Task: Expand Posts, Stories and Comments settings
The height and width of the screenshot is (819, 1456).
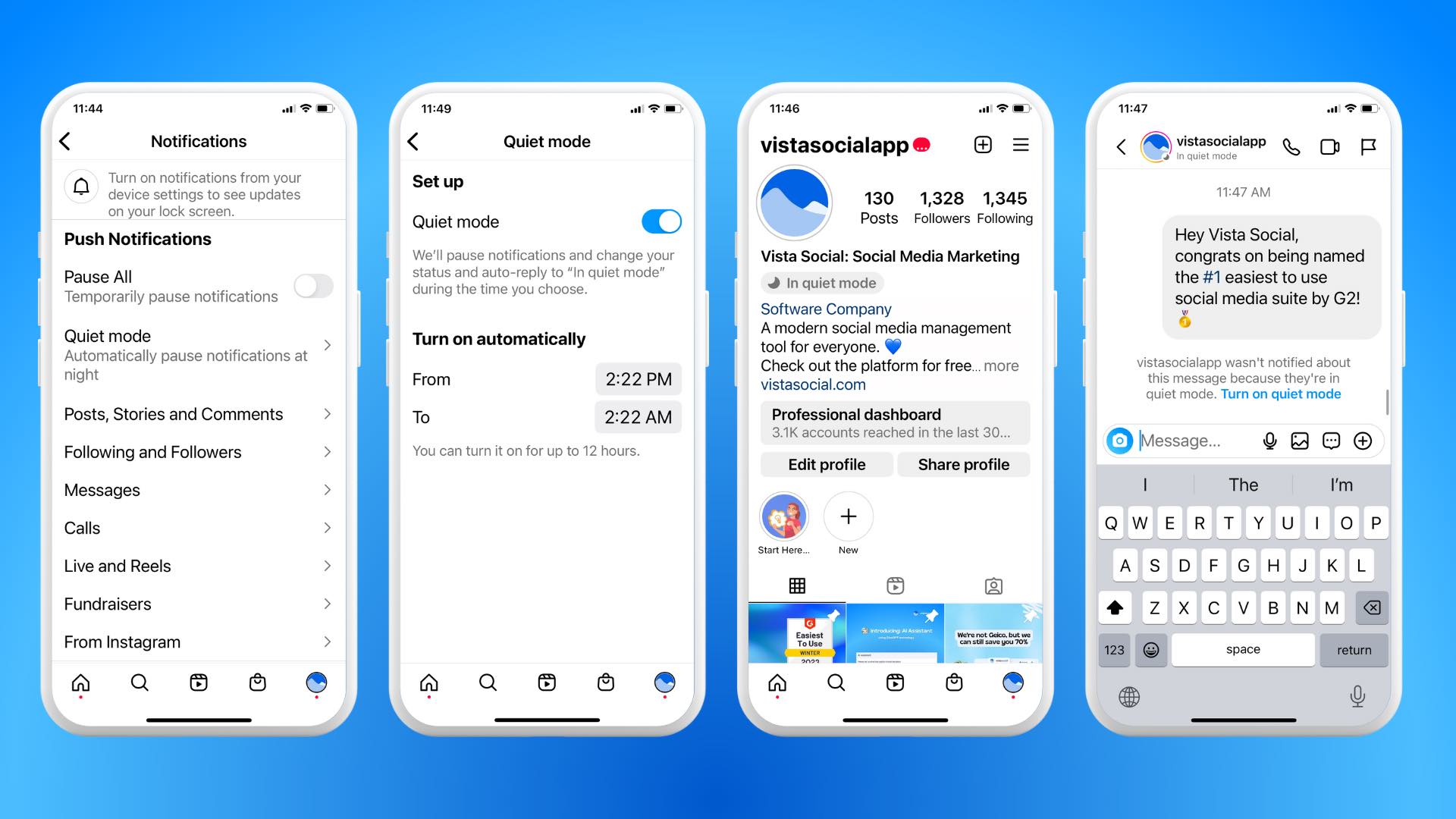Action: point(198,414)
